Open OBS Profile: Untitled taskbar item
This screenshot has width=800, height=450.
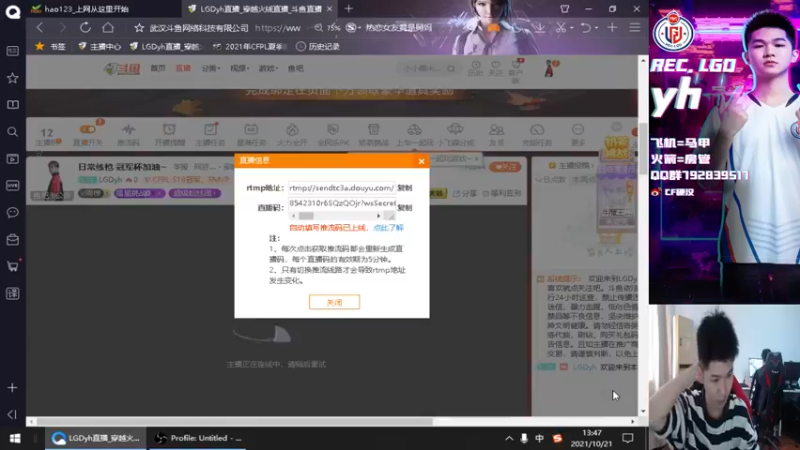pos(198,438)
